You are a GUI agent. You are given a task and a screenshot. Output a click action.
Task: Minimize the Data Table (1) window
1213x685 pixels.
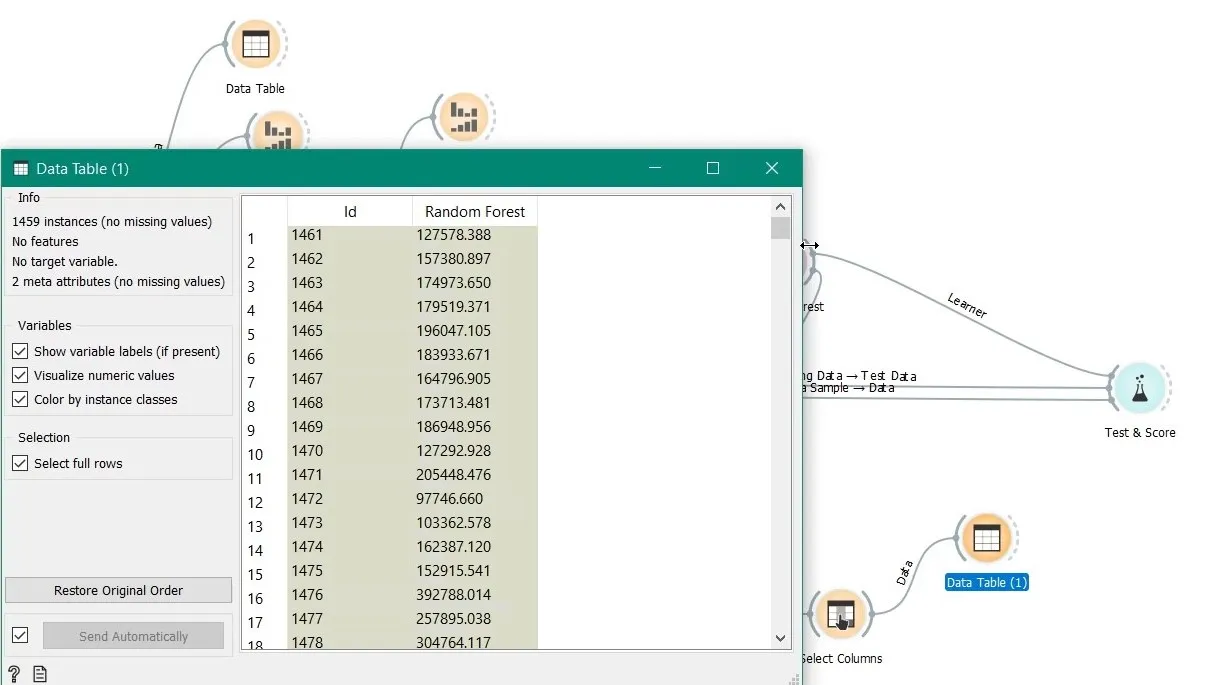[655, 168]
